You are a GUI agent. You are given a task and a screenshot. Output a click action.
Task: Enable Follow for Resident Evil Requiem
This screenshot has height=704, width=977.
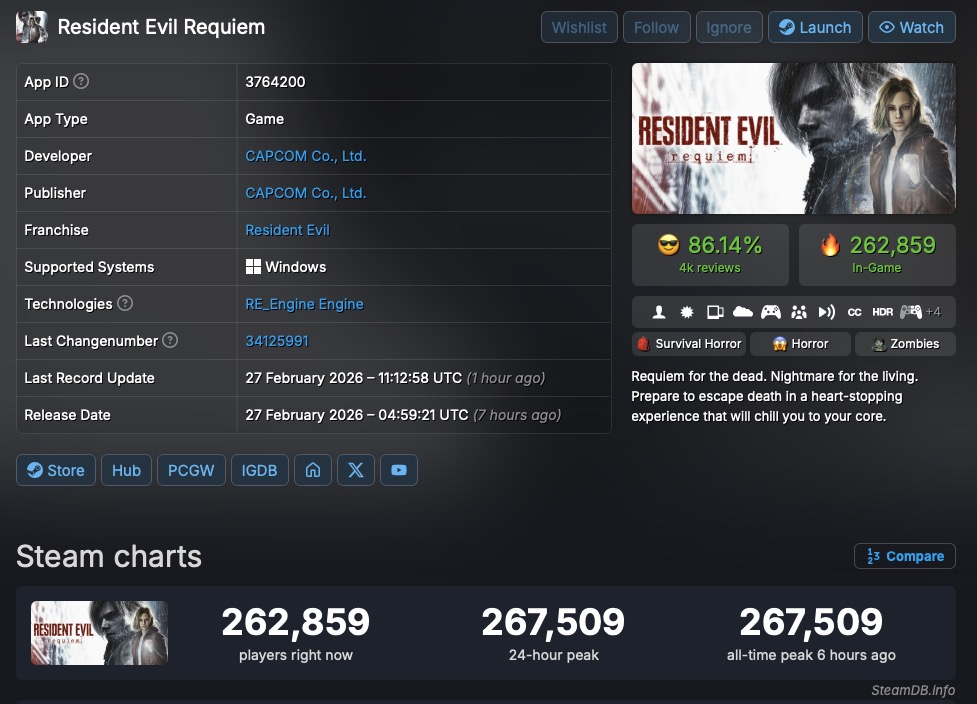click(x=656, y=27)
